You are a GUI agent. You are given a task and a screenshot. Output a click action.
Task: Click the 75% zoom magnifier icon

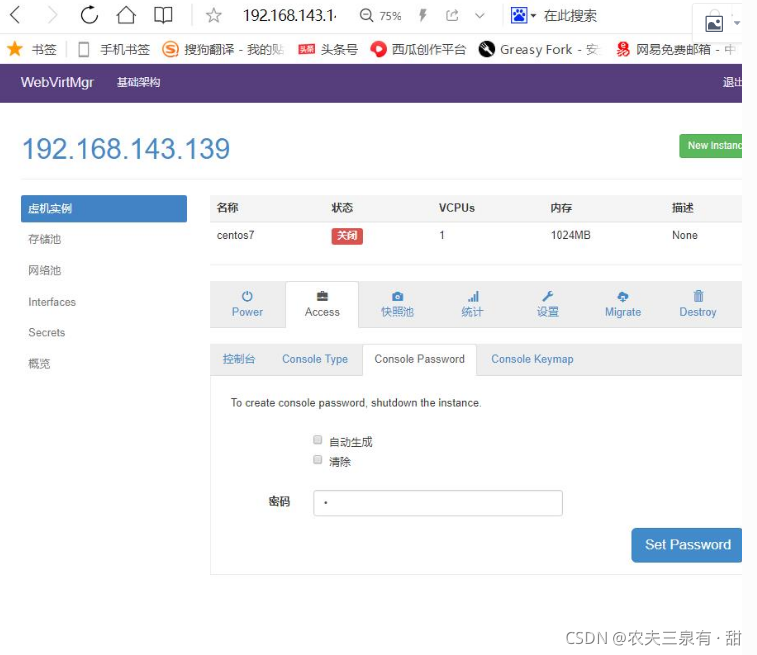367,15
